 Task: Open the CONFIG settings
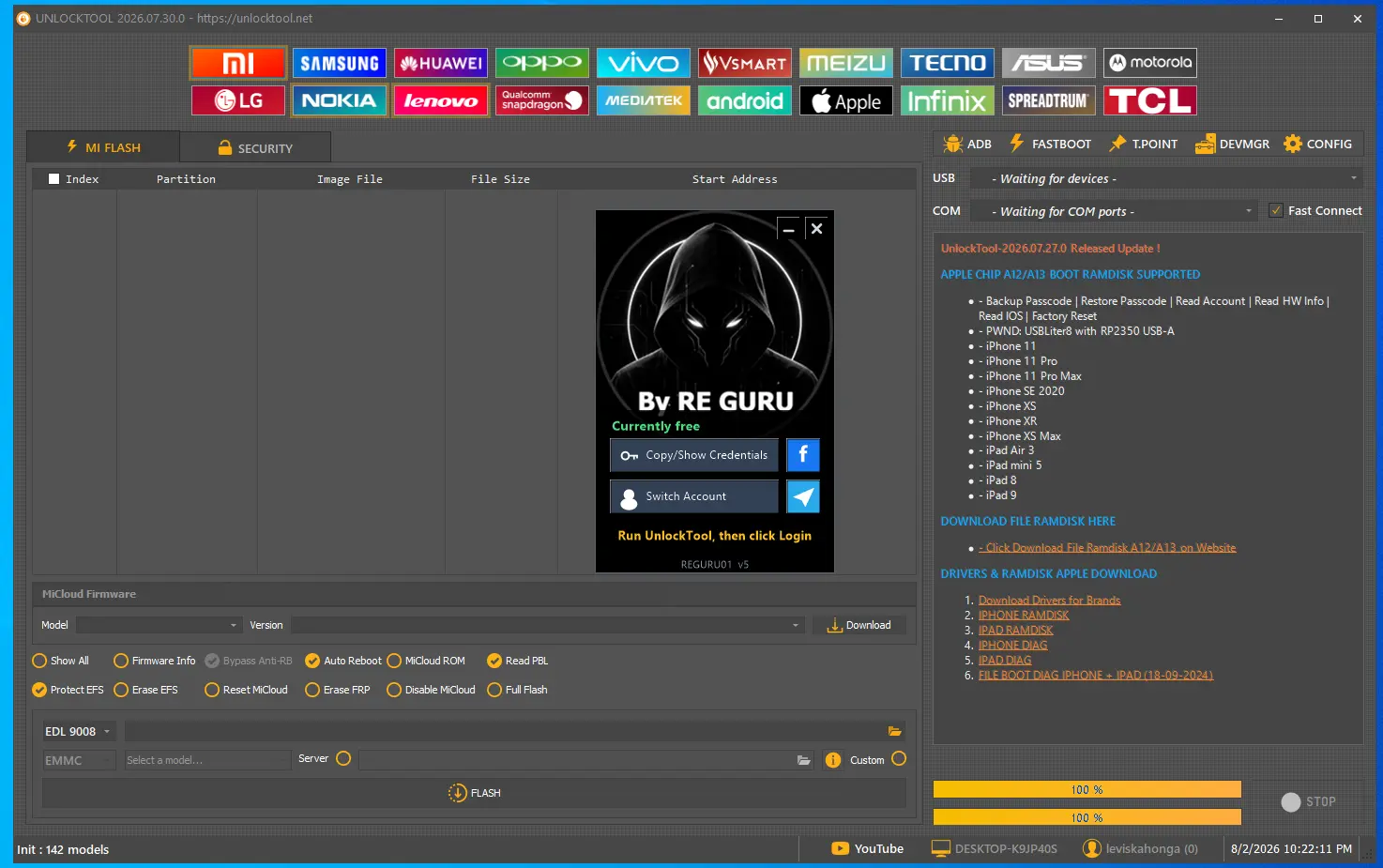coord(1318,144)
